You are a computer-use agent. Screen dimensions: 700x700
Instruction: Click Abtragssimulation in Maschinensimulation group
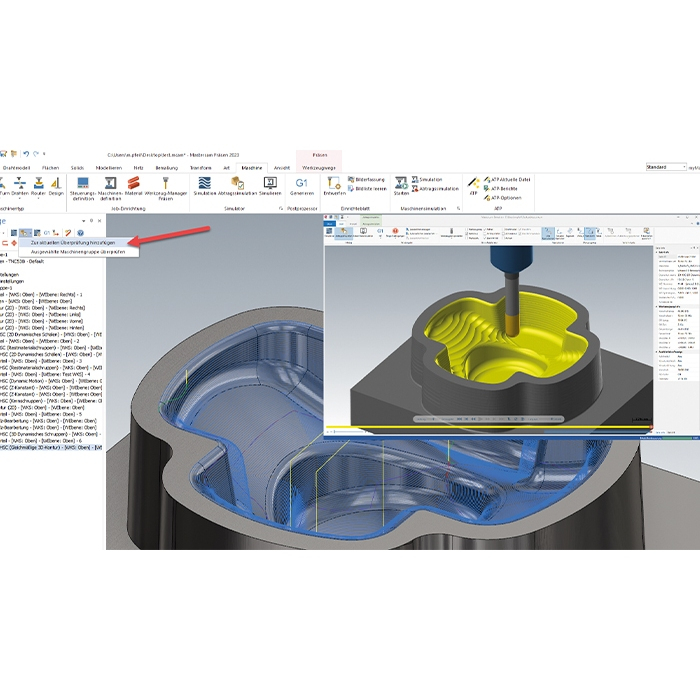[x=435, y=189]
